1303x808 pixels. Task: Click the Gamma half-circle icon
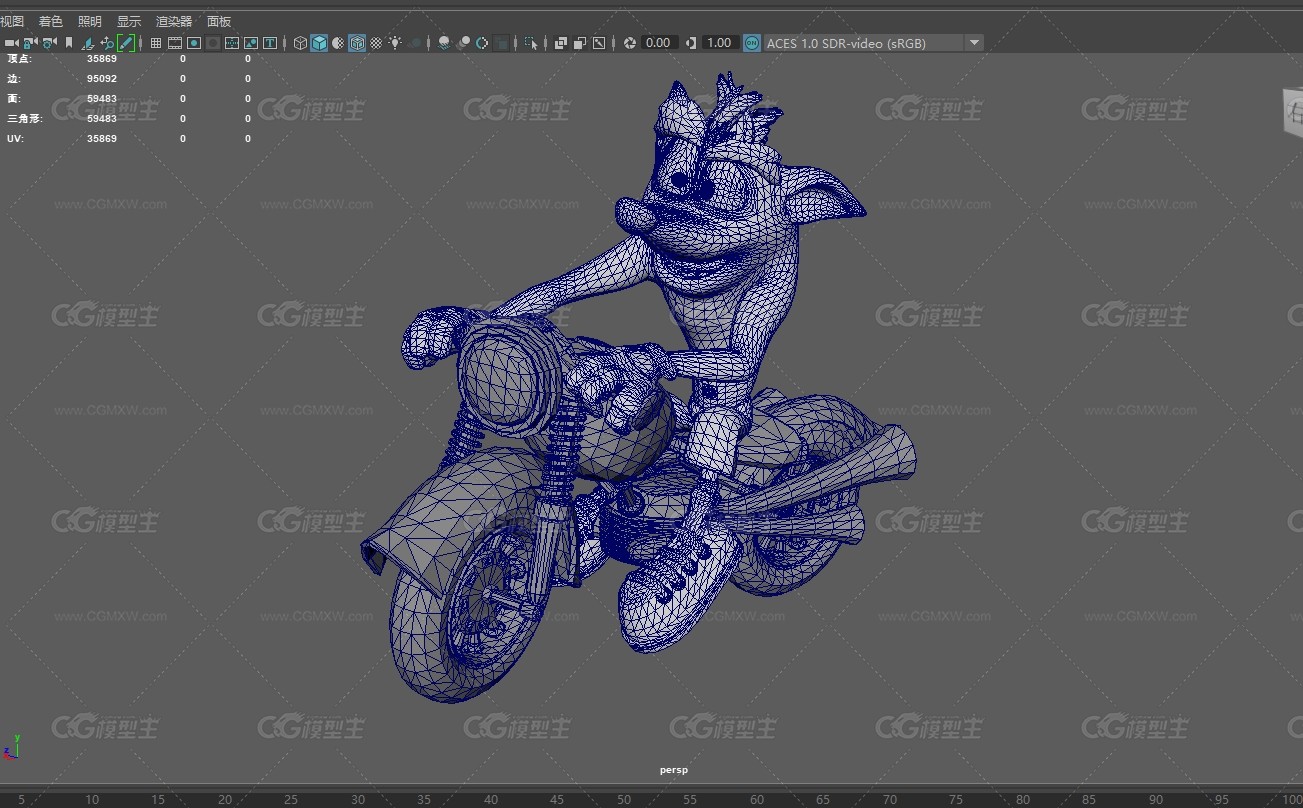click(691, 43)
